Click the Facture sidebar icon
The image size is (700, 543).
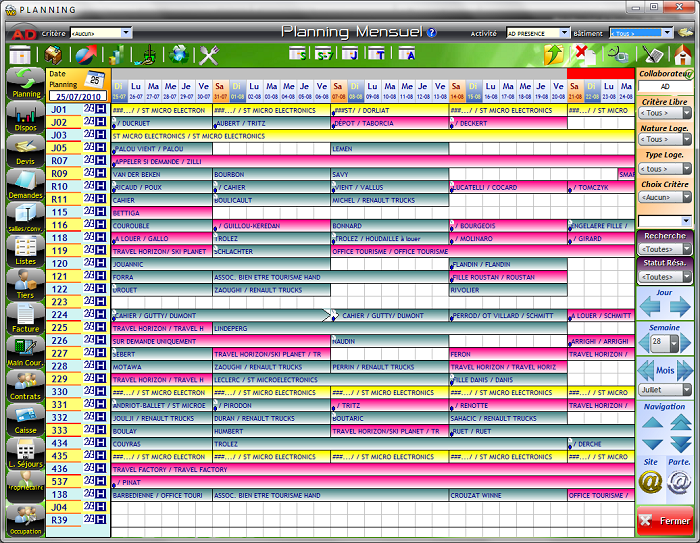click(25, 316)
